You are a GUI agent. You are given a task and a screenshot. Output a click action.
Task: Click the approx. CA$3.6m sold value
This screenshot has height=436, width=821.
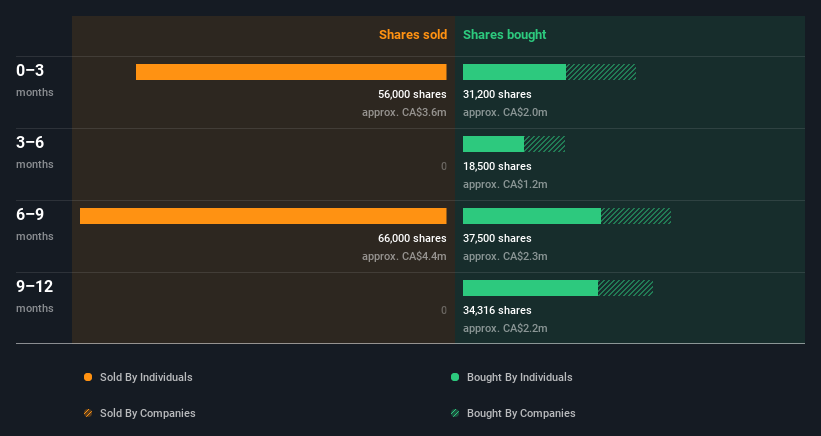point(404,112)
